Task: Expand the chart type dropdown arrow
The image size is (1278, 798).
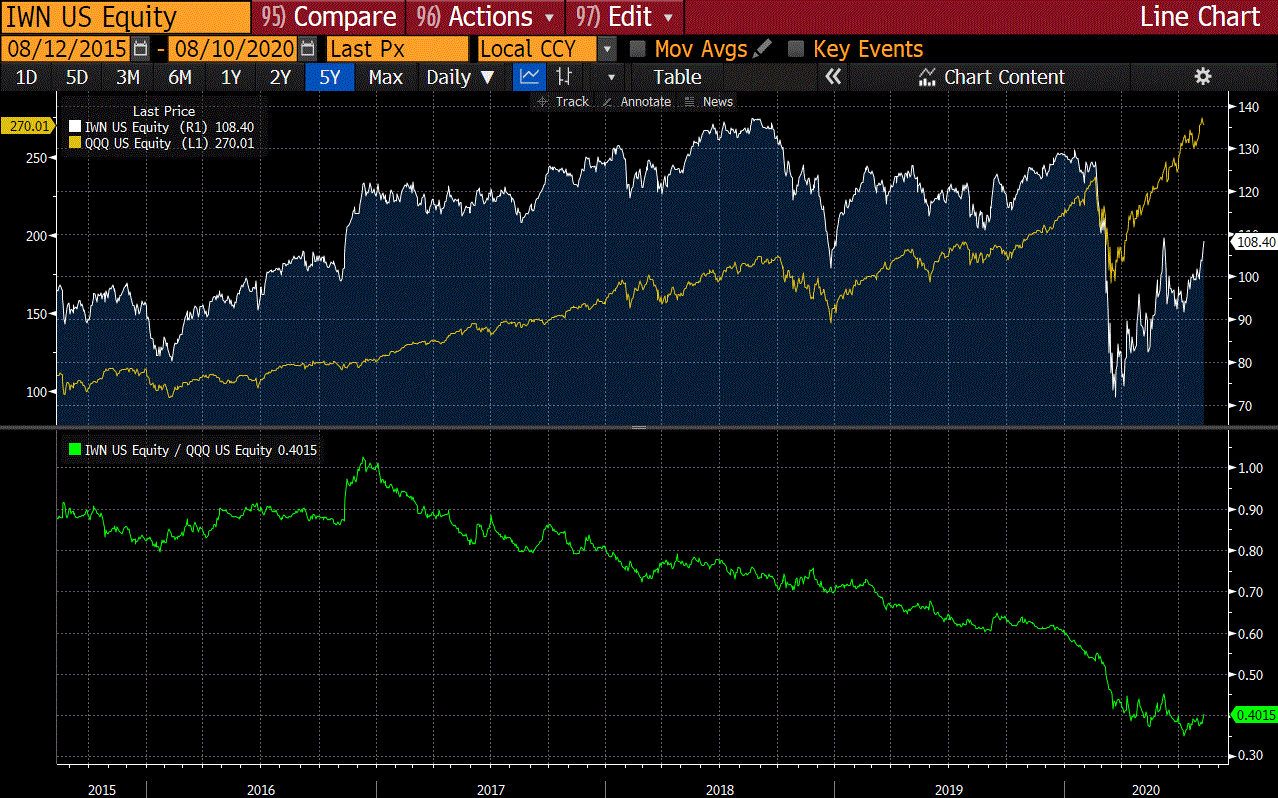Action: click(x=613, y=77)
